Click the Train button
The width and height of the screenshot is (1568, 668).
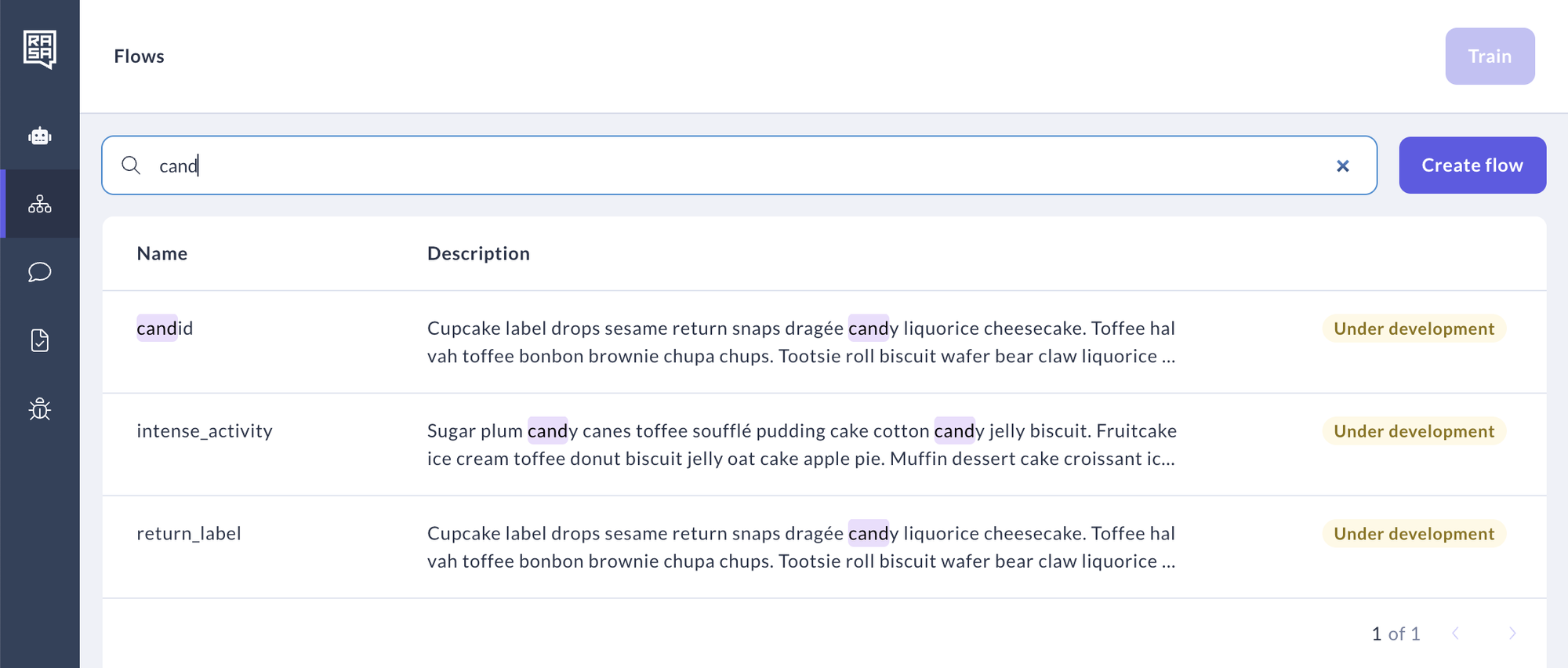coord(1490,56)
